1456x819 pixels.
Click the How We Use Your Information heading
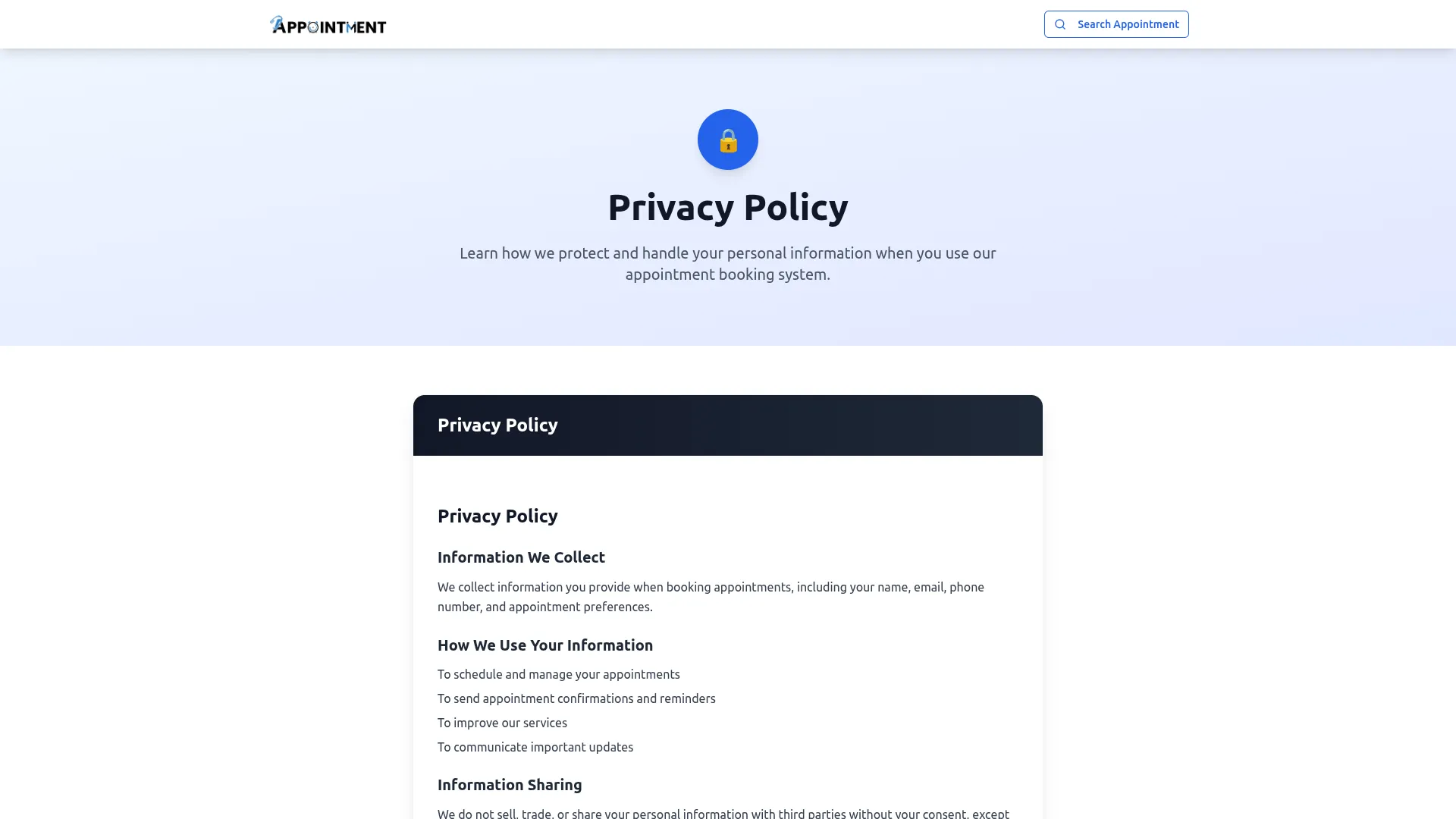click(544, 645)
